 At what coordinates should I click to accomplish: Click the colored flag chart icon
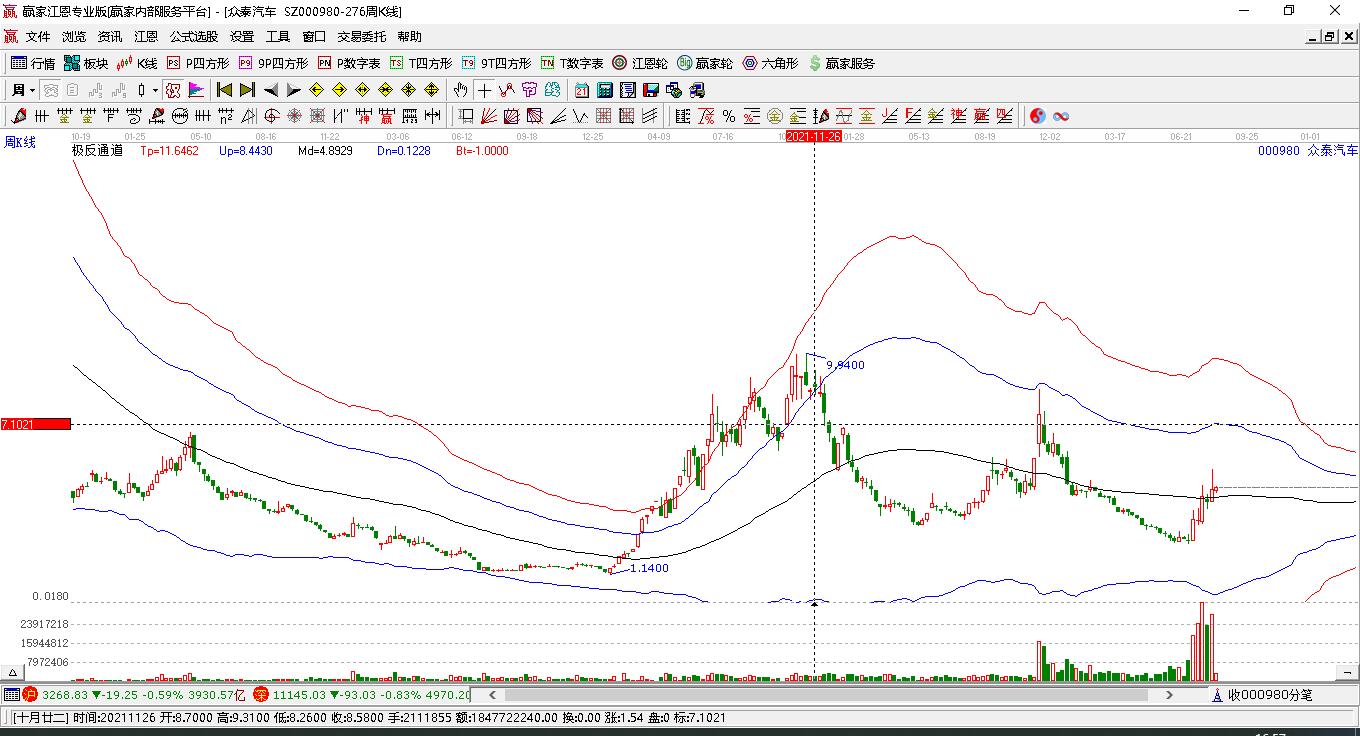click(196, 90)
